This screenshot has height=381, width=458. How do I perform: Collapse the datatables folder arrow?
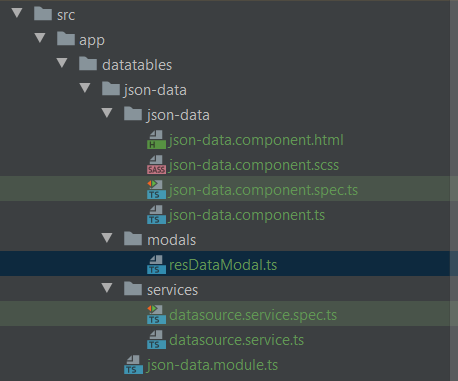tap(62, 63)
